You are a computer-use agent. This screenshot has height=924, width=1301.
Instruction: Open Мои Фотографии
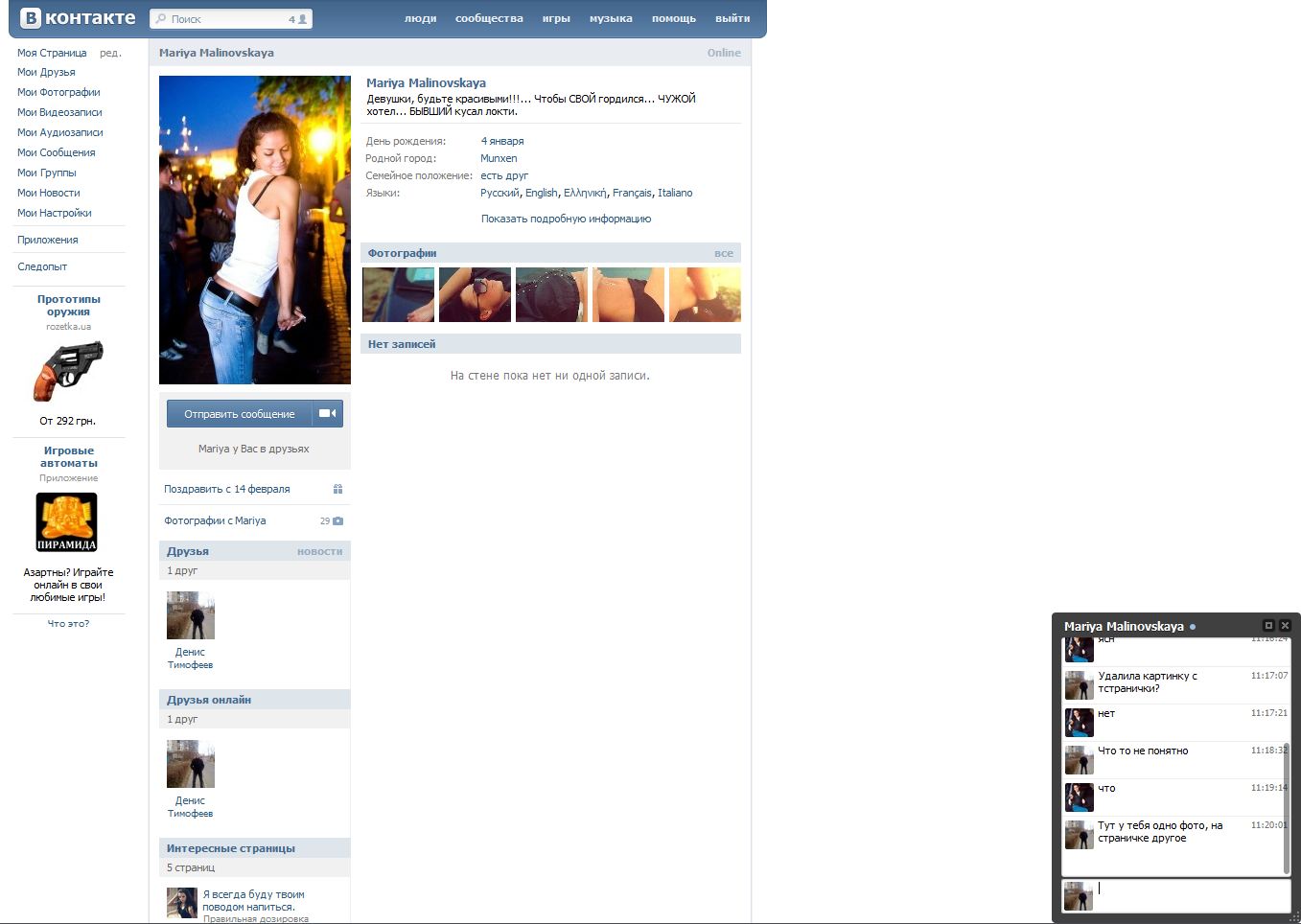[58, 92]
